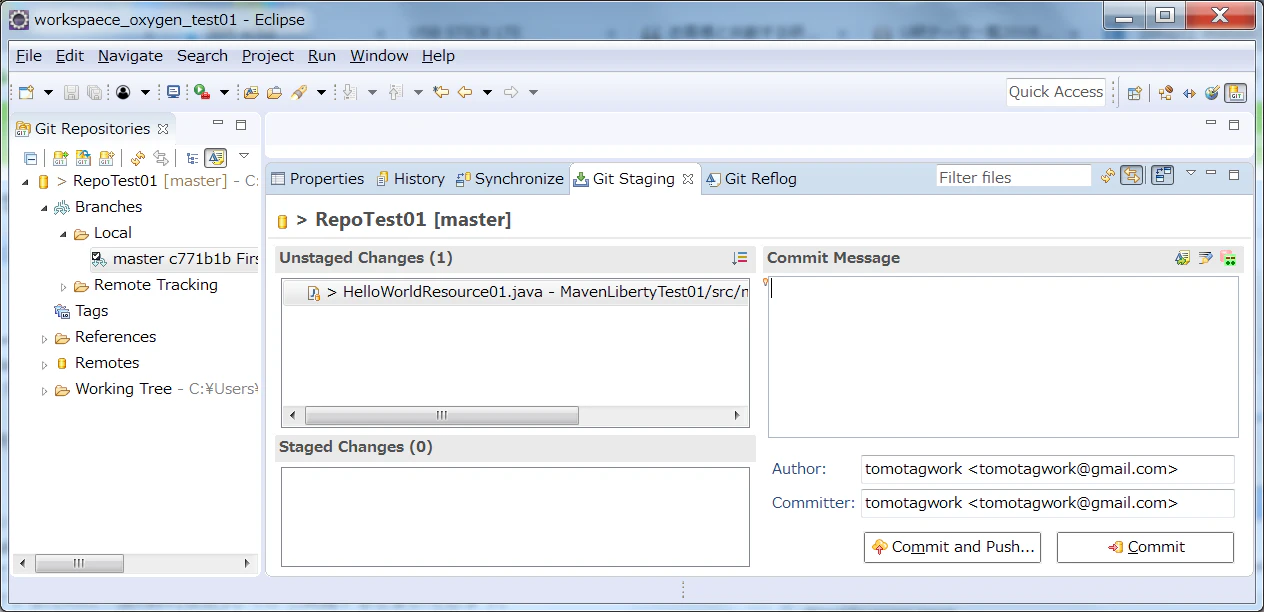Click the Unstaged Changes horizontal scrollbar

click(x=515, y=415)
